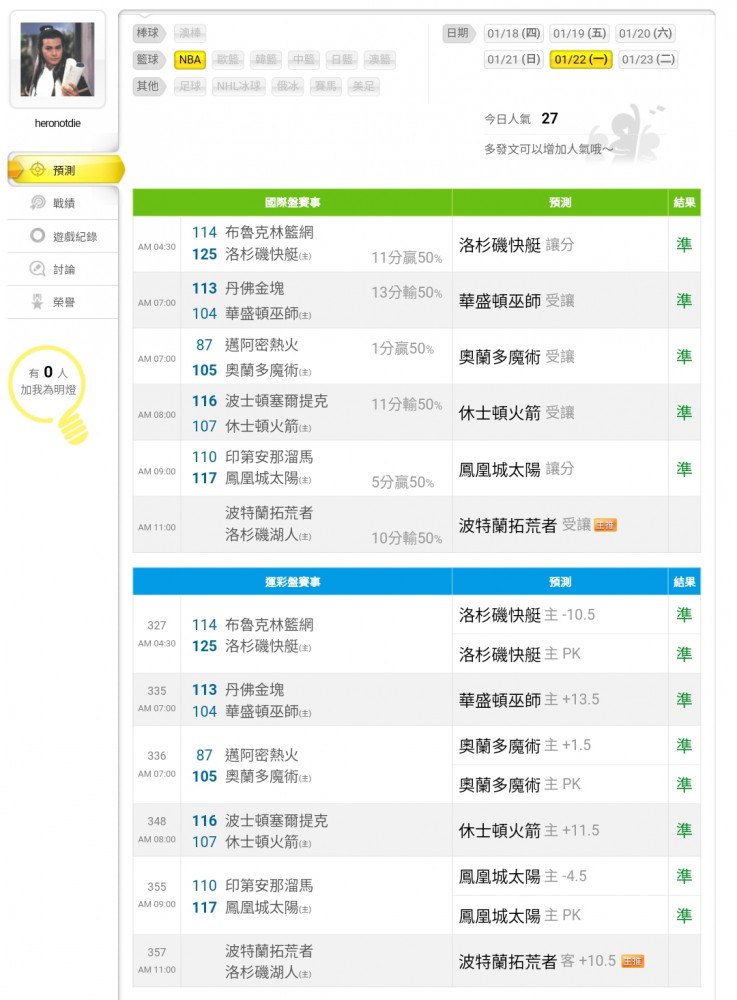Image resolution: width=737 pixels, height=1000 pixels.
Task: Click 主推 badge beside 波特蘭拓荒者 受讓
Action: coord(605,526)
